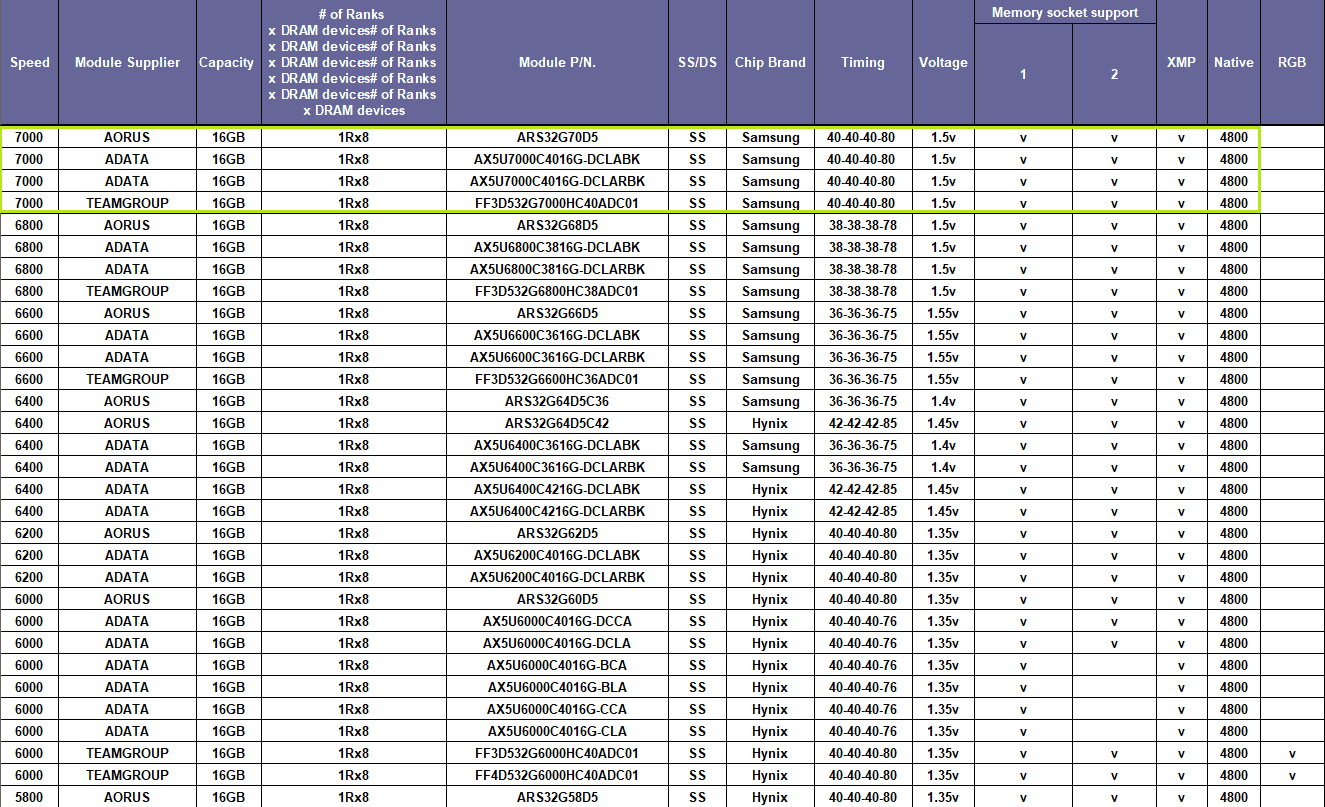Click timing 42-42-42-85 in ARS32G64D5C42 row

(863, 423)
